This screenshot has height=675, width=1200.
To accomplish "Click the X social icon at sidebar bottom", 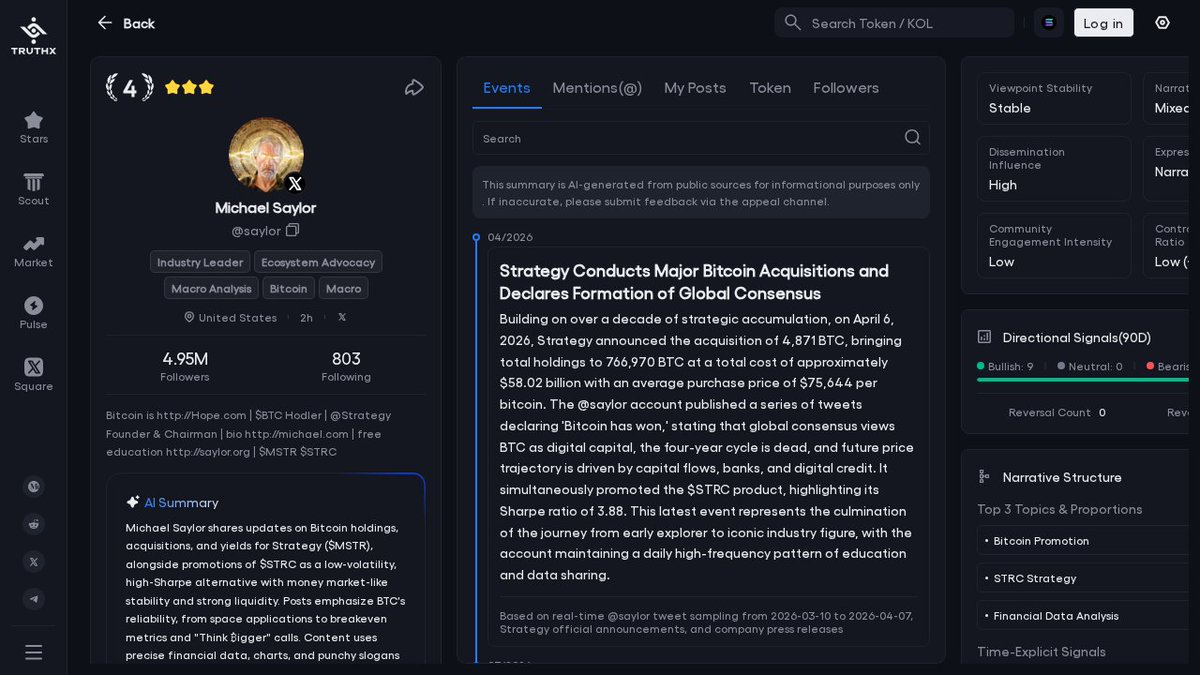I will pyautogui.click(x=34, y=562).
